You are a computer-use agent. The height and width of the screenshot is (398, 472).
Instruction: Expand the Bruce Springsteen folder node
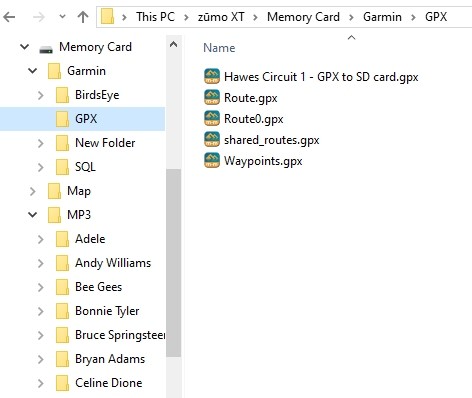coord(41,335)
